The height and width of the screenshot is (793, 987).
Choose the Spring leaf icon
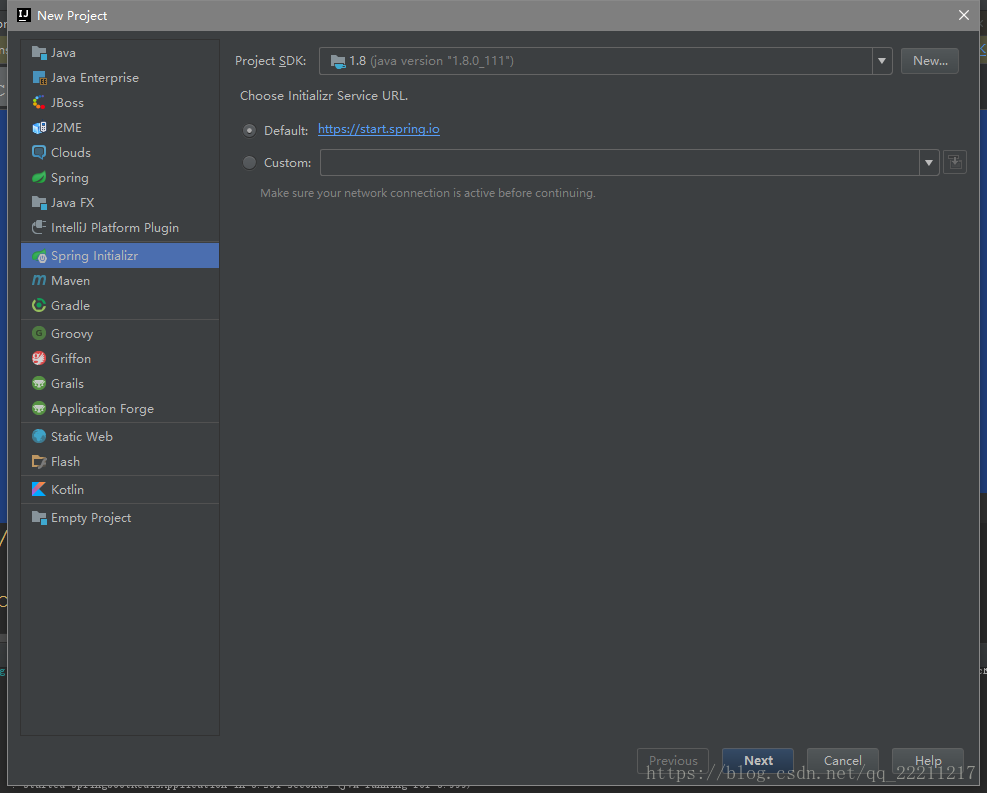pos(39,177)
